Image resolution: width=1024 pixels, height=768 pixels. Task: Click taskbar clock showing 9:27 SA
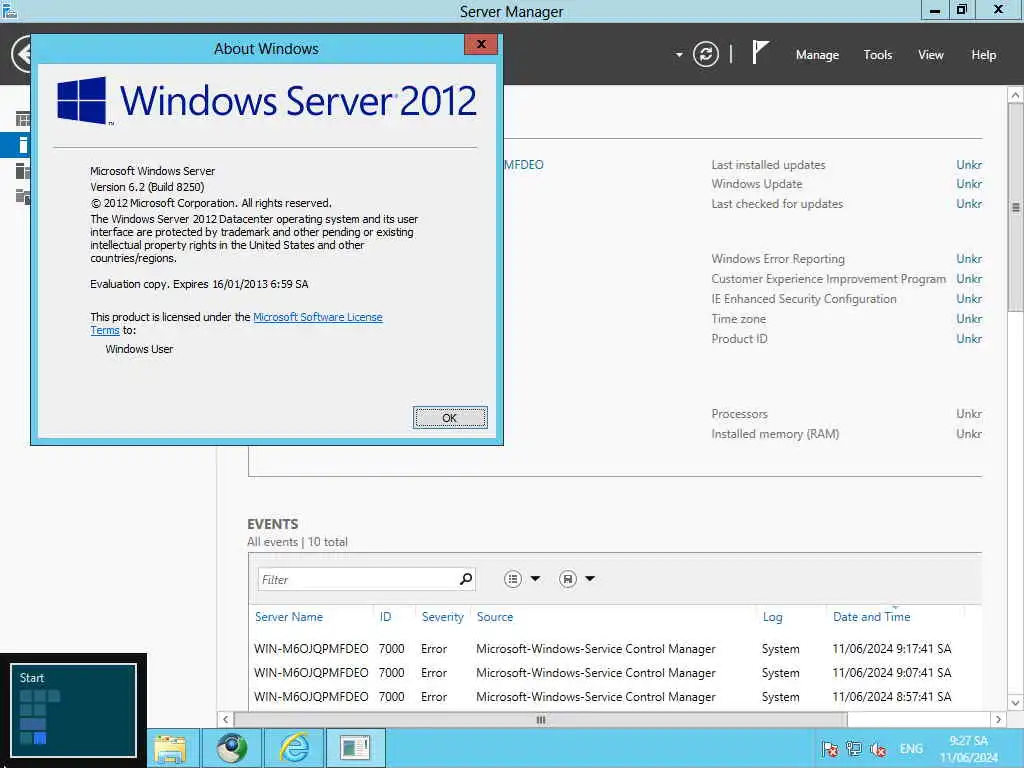pyautogui.click(x=968, y=749)
